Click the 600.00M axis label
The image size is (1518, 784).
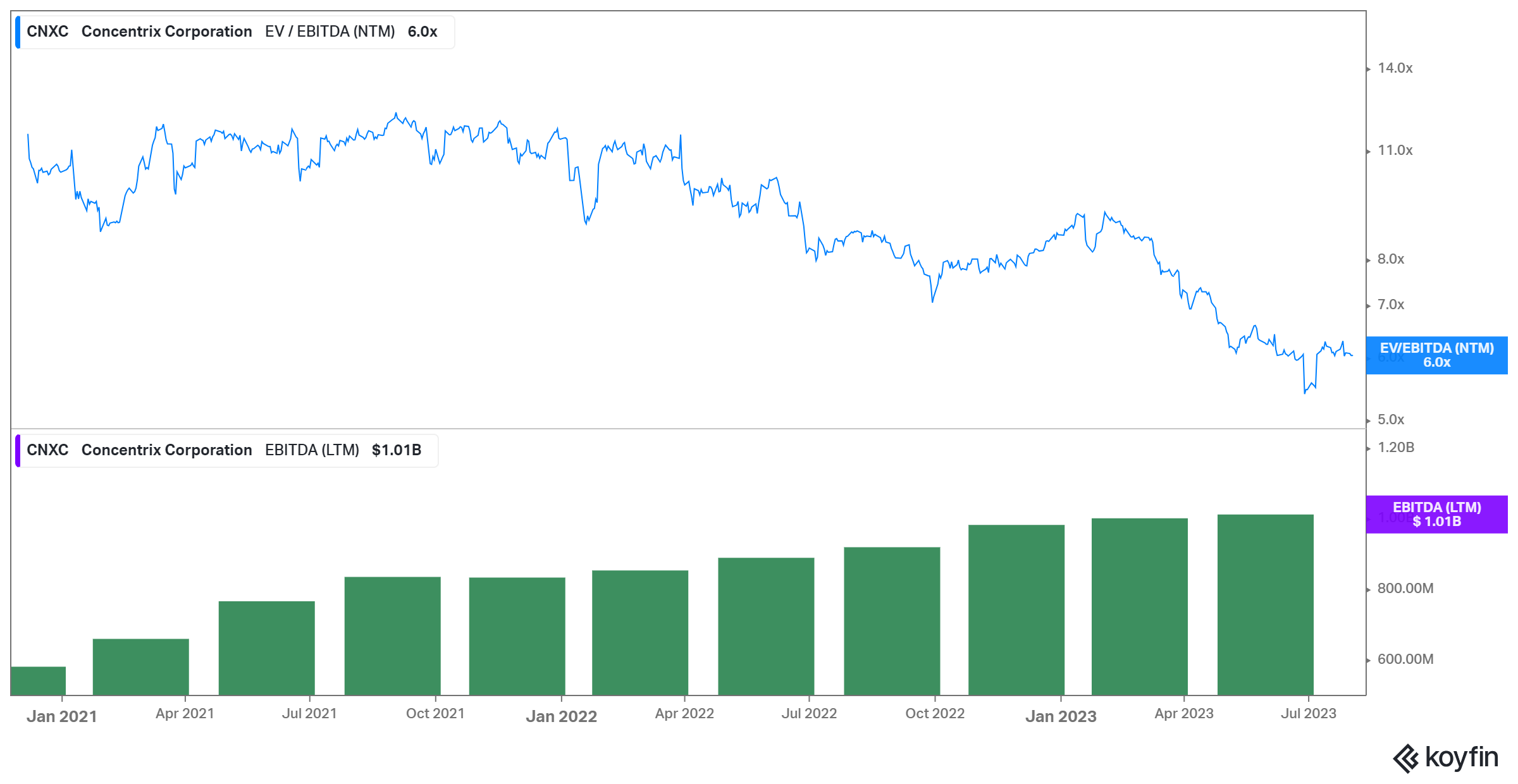1405,659
